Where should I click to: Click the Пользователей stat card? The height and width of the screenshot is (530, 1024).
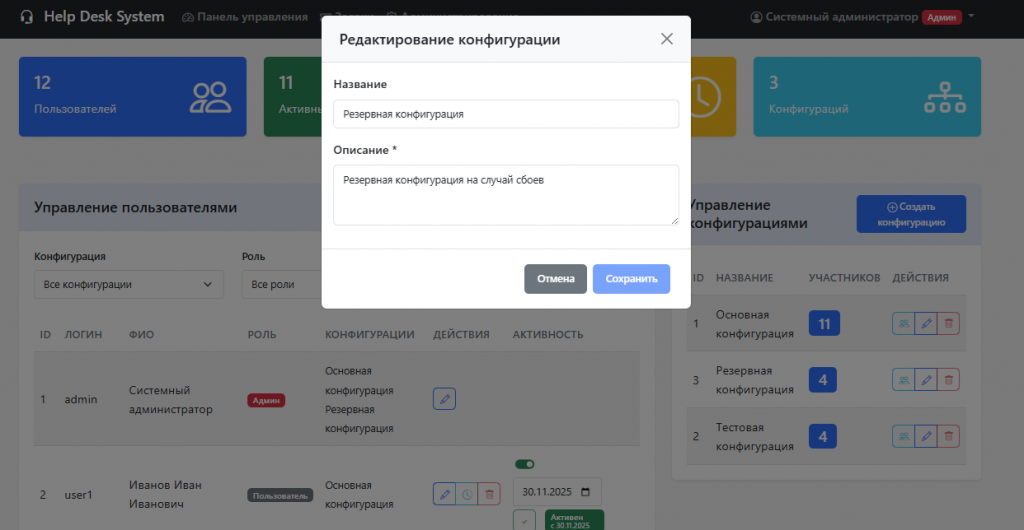point(133,97)
